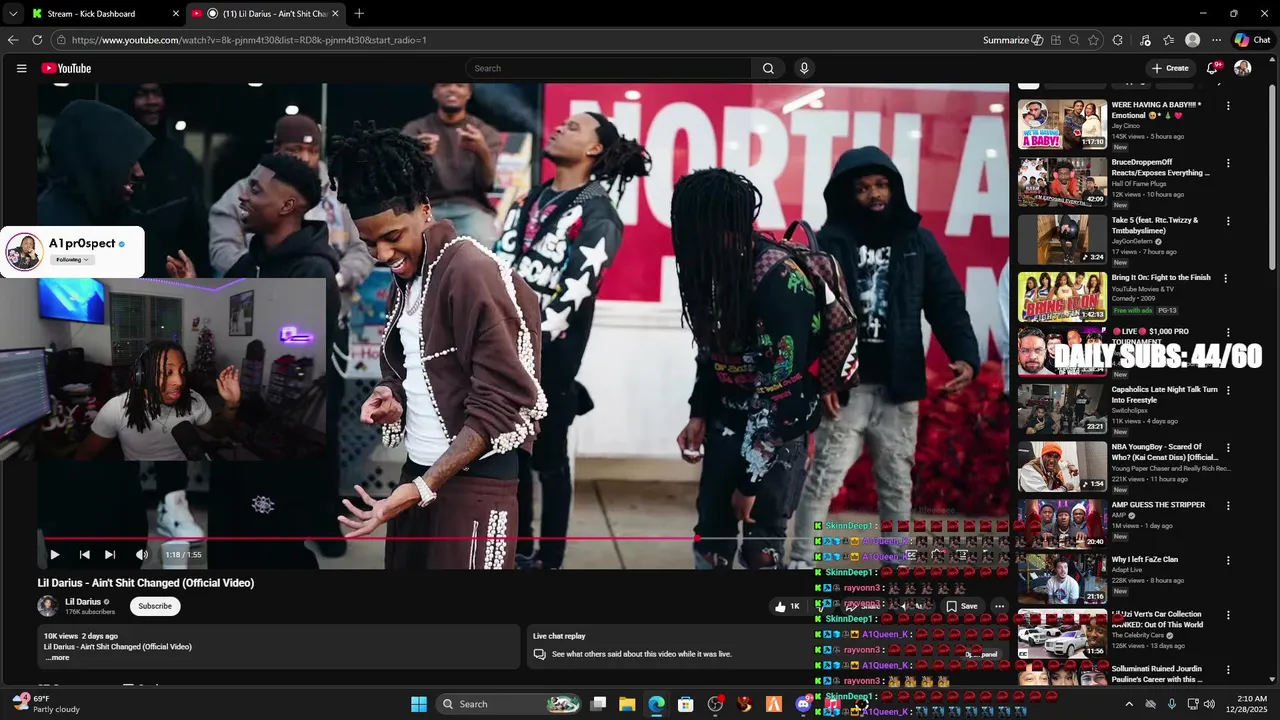This screenshot has width=1280, height=720.
Task: Open NBA YoungBoy Scared Of Who video
Action: tap(1062, 467)
